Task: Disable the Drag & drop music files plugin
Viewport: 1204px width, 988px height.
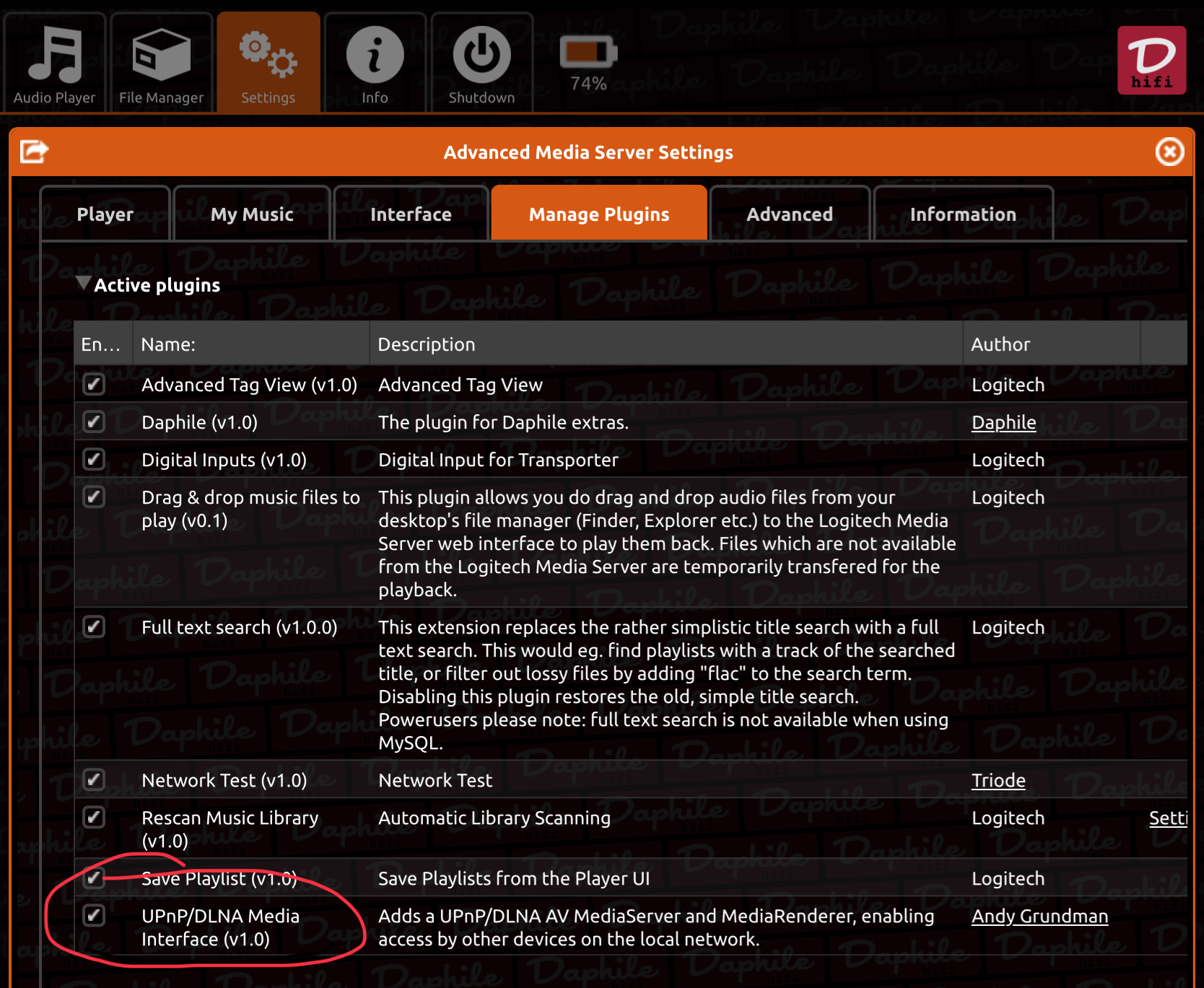Action: tap(94, 497)
